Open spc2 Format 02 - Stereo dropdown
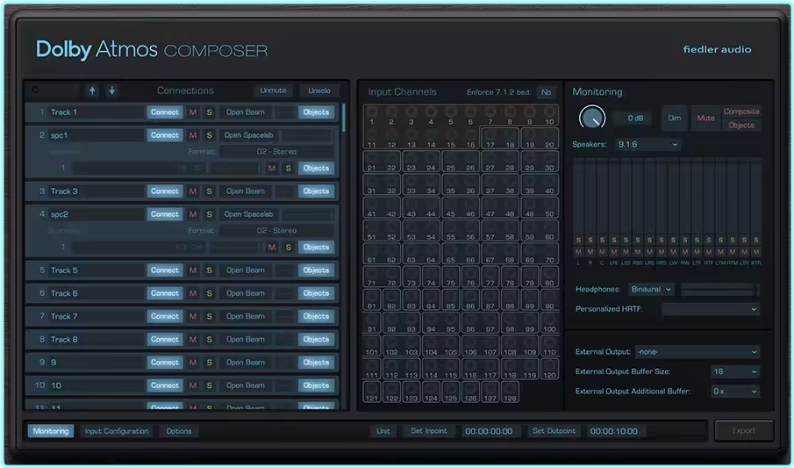Image resolution: width=794 pixels, height=468 pixels. 276,230
